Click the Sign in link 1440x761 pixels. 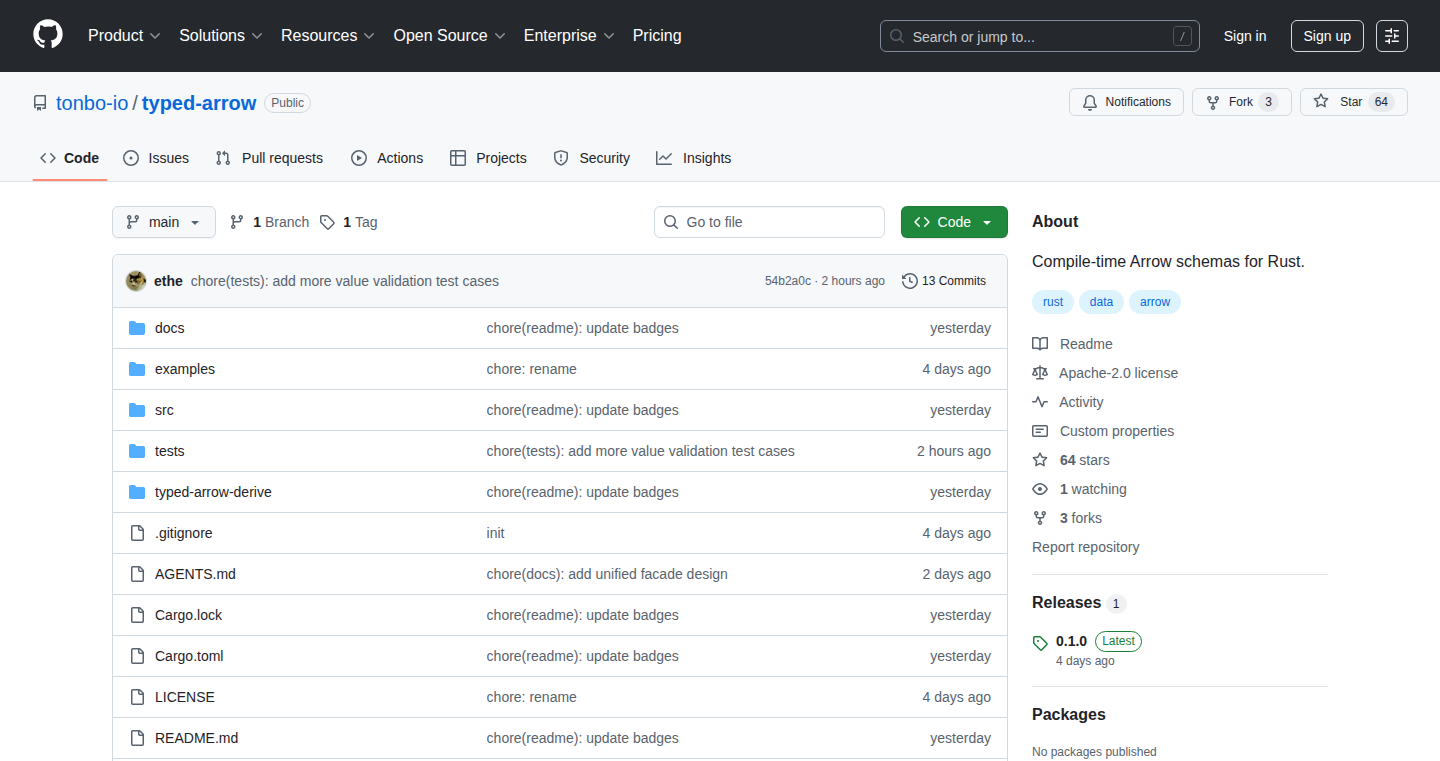[1245, 36]
